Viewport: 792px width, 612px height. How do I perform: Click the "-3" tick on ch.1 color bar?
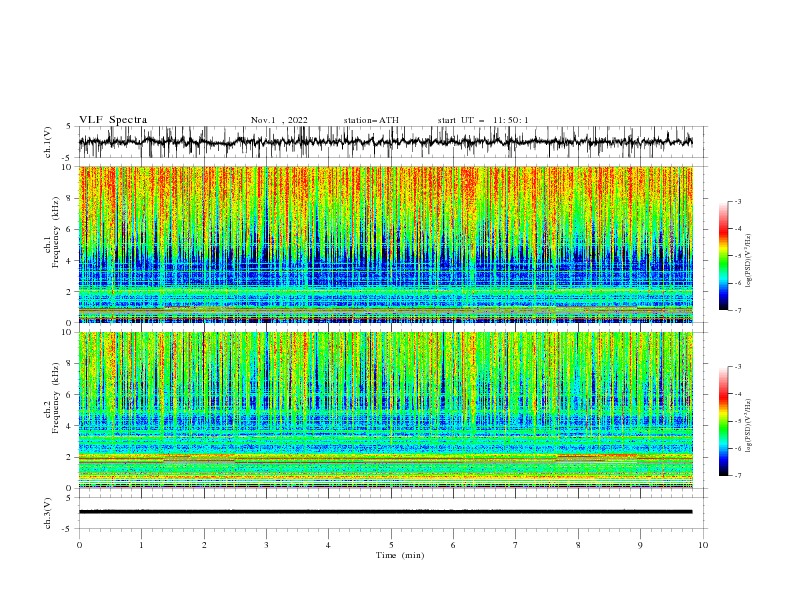(738, 201)
